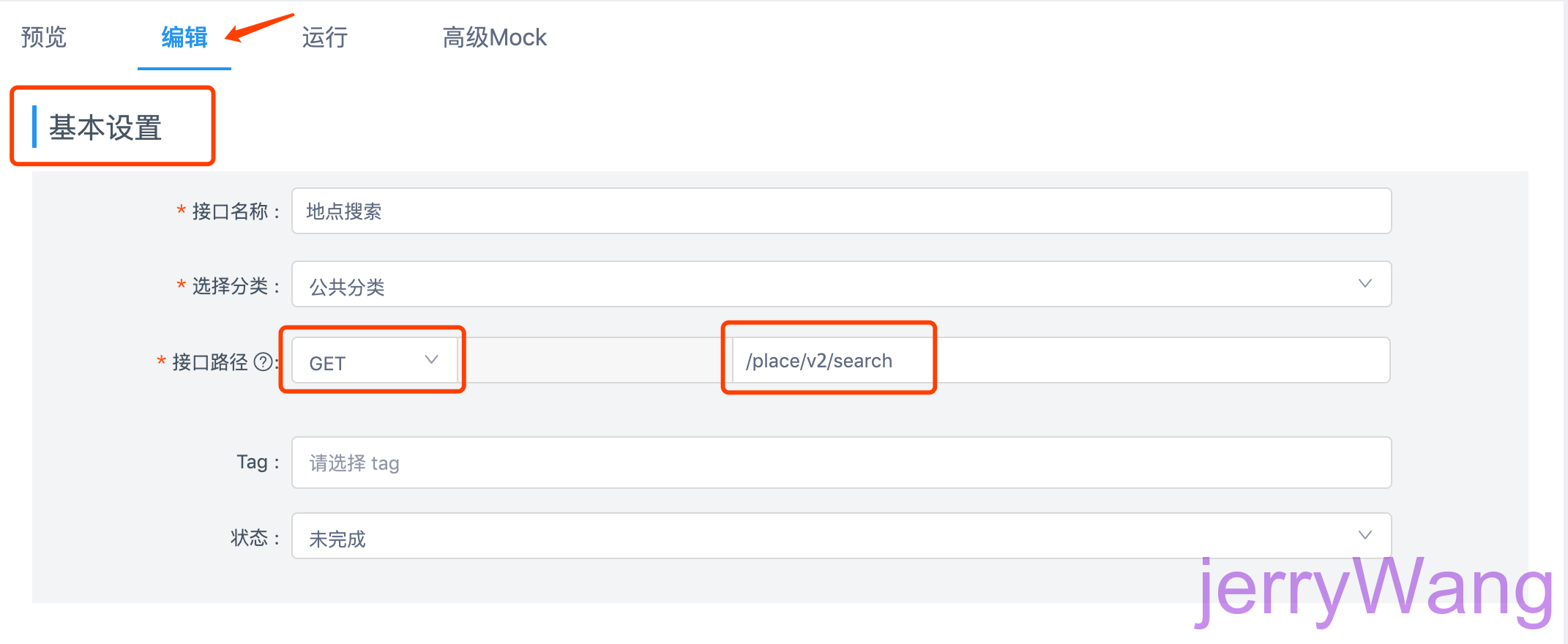Click the 状态 field label

click(x=250, y=538)
